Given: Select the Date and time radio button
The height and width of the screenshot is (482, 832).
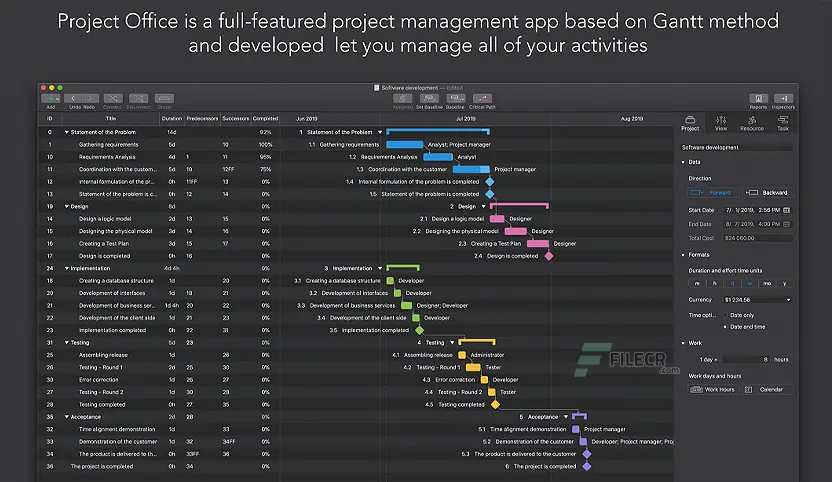Looking at the screenshot, I should point(725,326).
